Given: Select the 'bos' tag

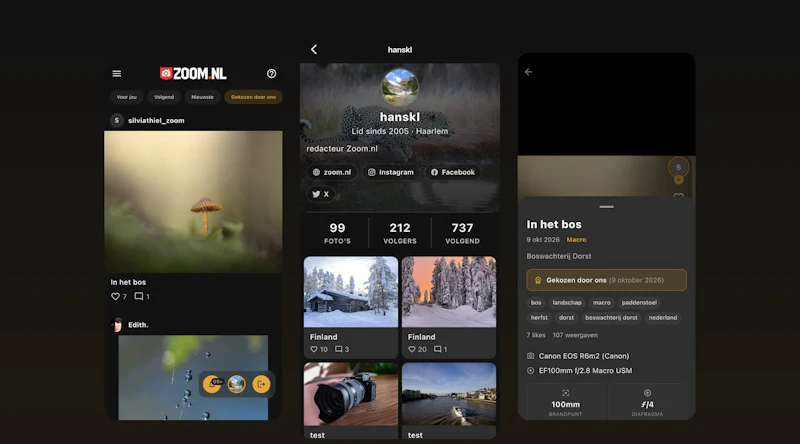Looking at the screenshot, I should click(536, 303).
